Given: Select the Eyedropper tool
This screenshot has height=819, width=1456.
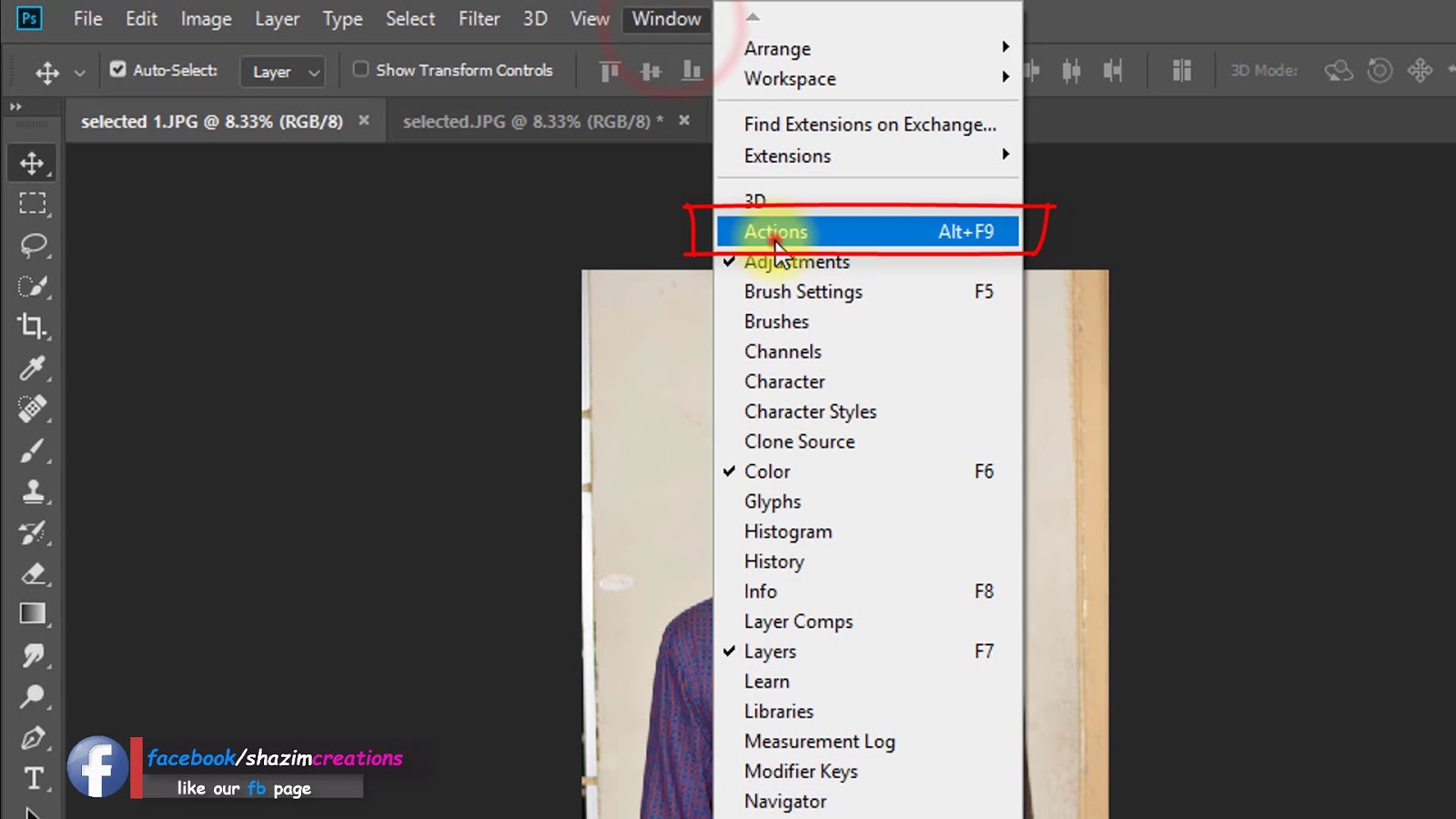Looking at the screenshot, I should (x=33, y=368).
